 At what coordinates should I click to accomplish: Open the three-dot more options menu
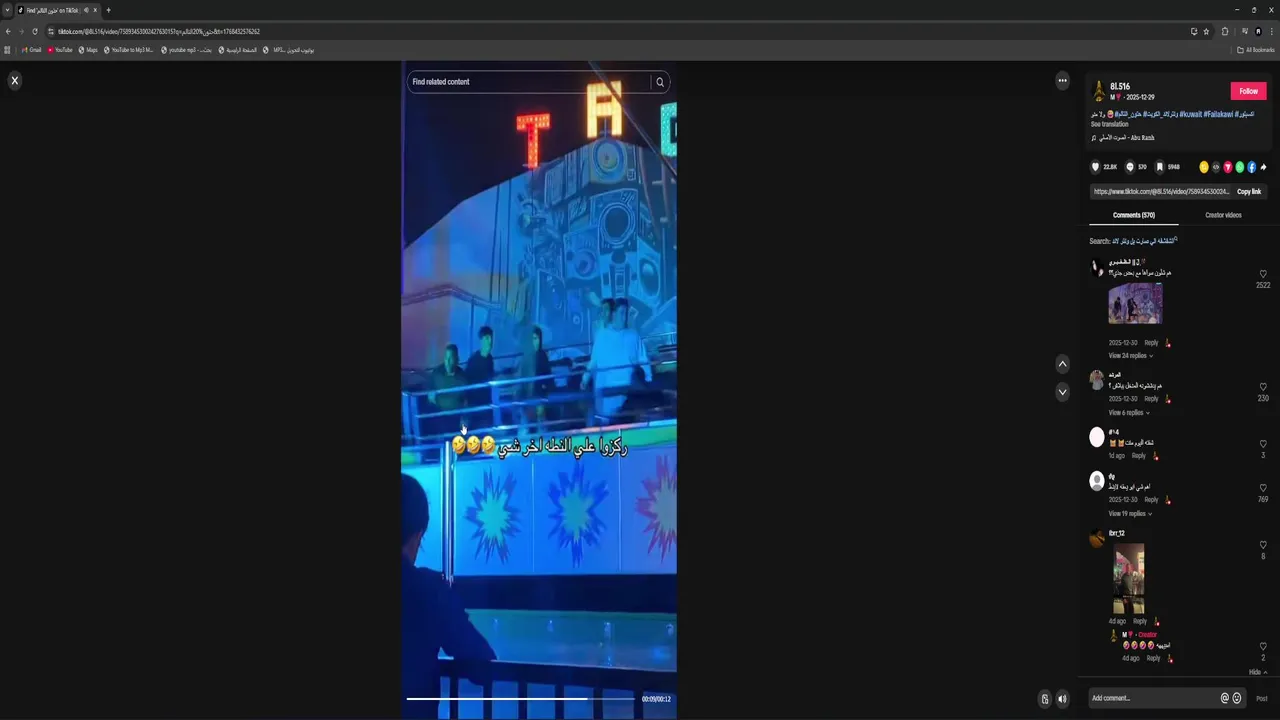click(1062, 80)
